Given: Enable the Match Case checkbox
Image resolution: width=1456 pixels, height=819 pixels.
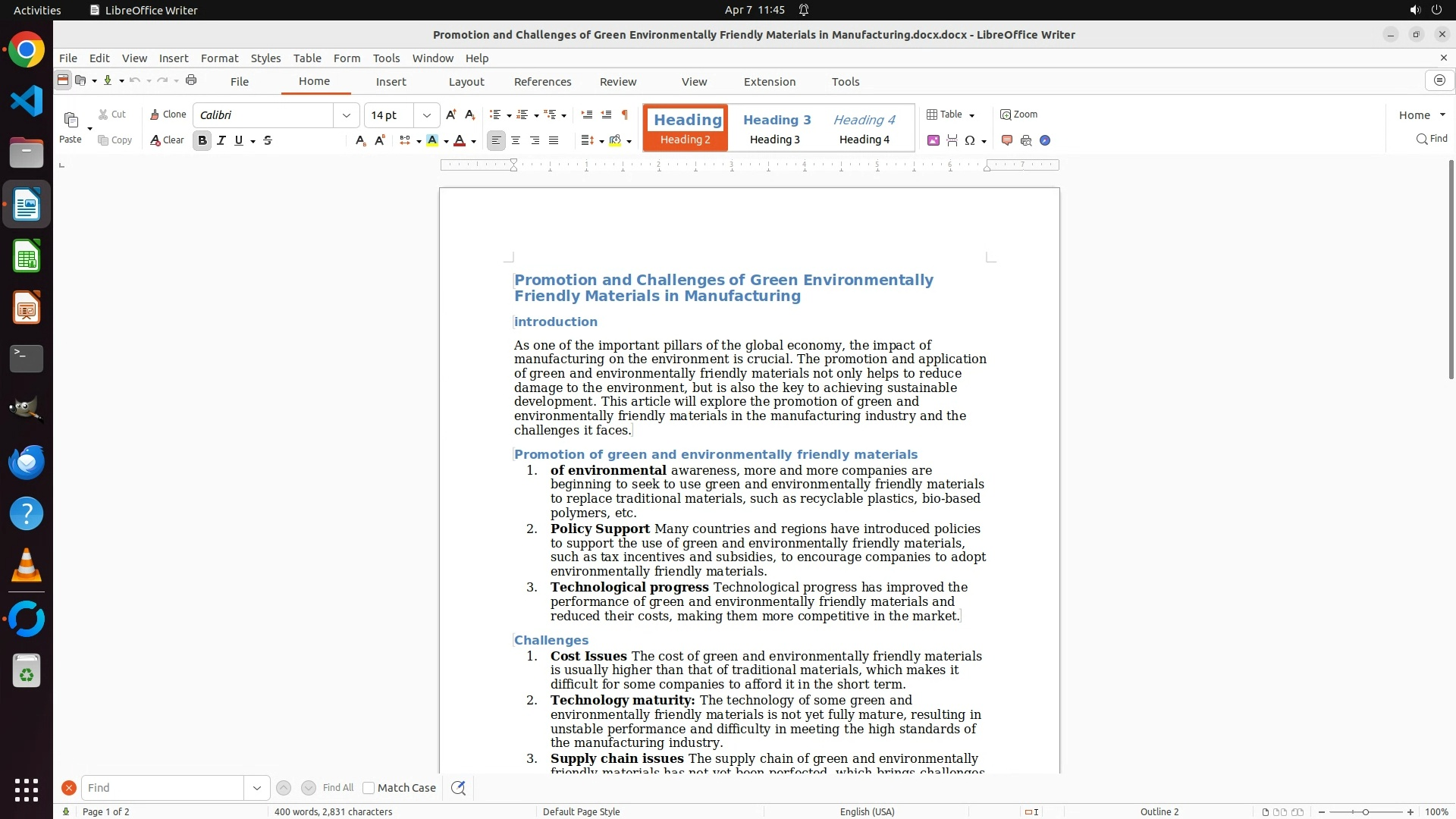Looking at the screenshot, I should (369, 788).
